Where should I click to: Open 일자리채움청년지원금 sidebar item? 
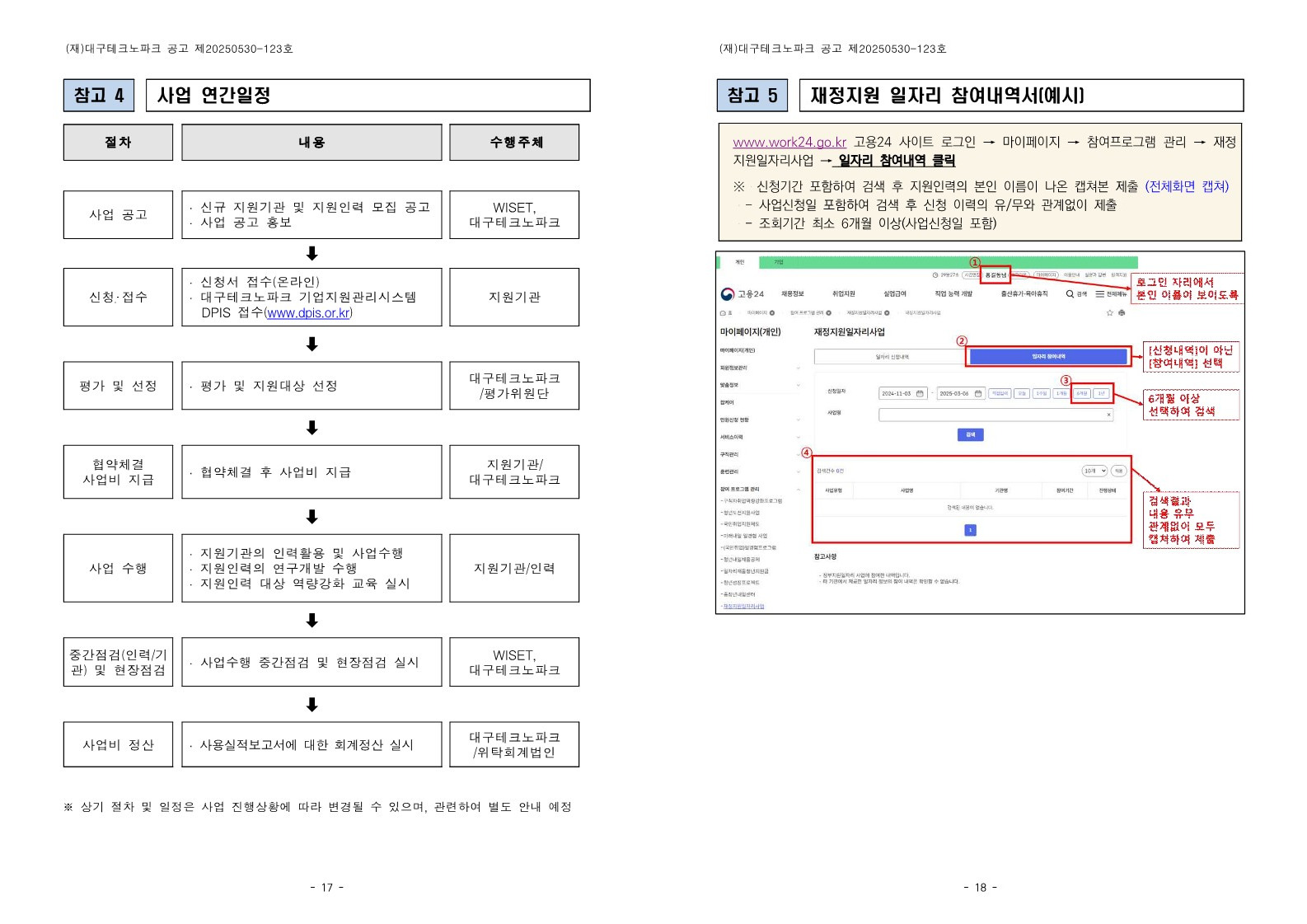tap(745, 570)
